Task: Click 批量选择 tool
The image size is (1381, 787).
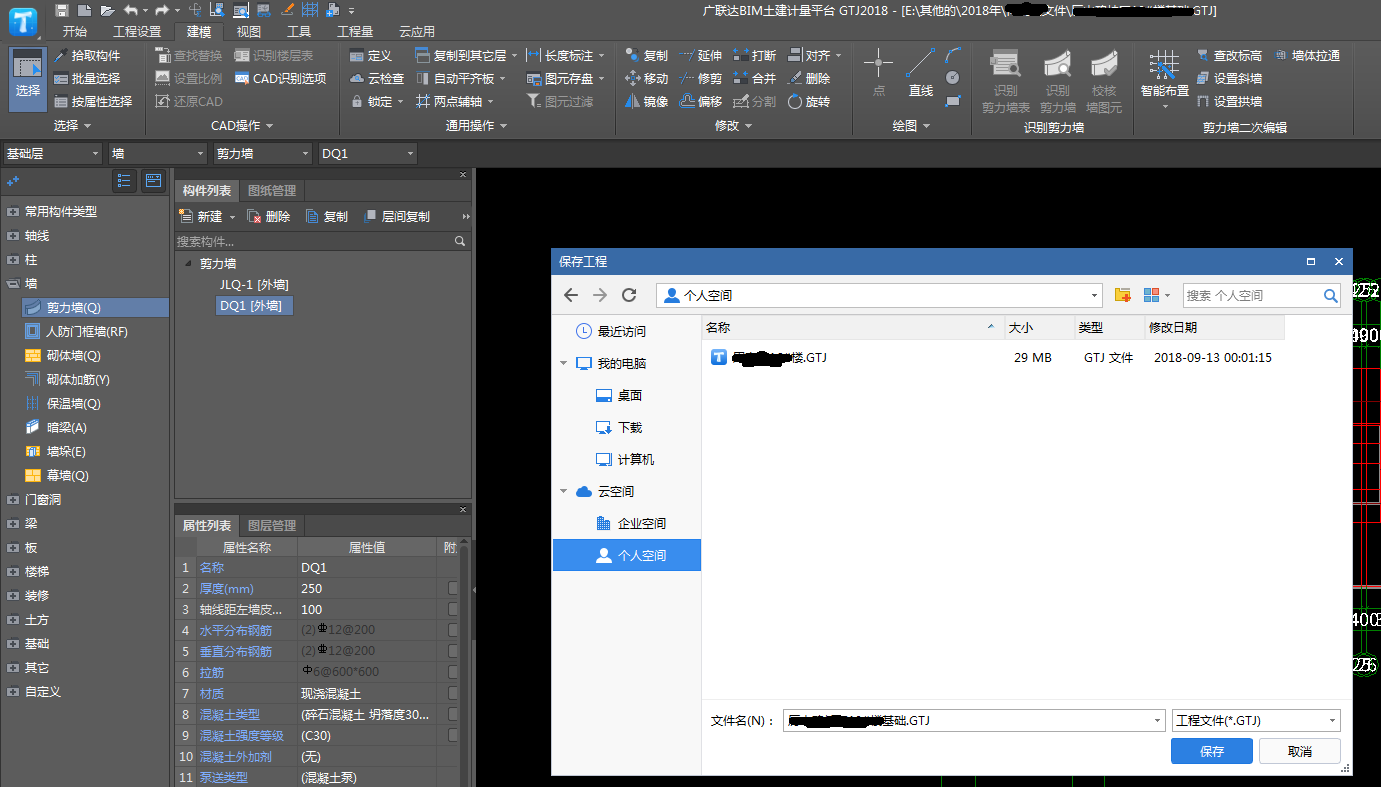Action: point(87,78)
